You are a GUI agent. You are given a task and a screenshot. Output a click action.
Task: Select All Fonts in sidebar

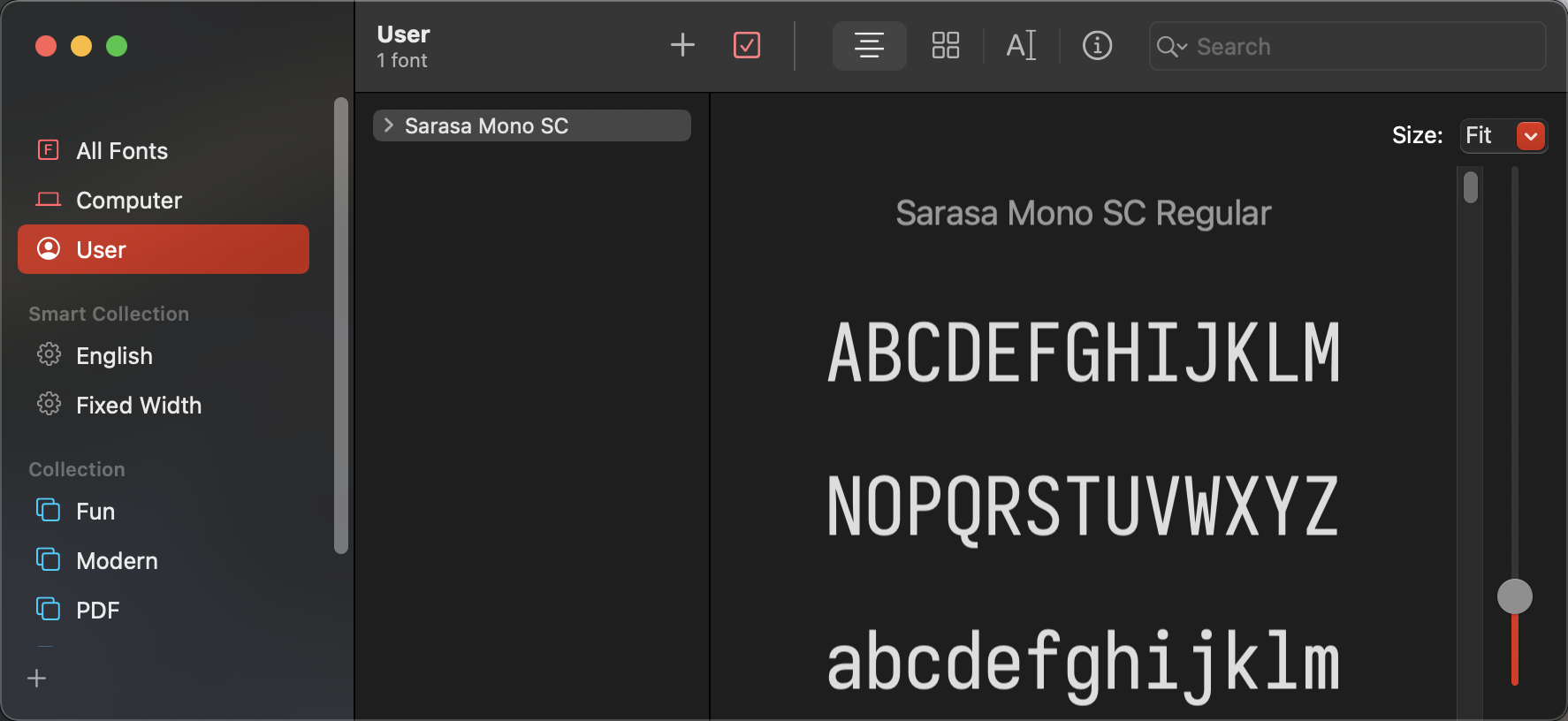pos(164,151)
